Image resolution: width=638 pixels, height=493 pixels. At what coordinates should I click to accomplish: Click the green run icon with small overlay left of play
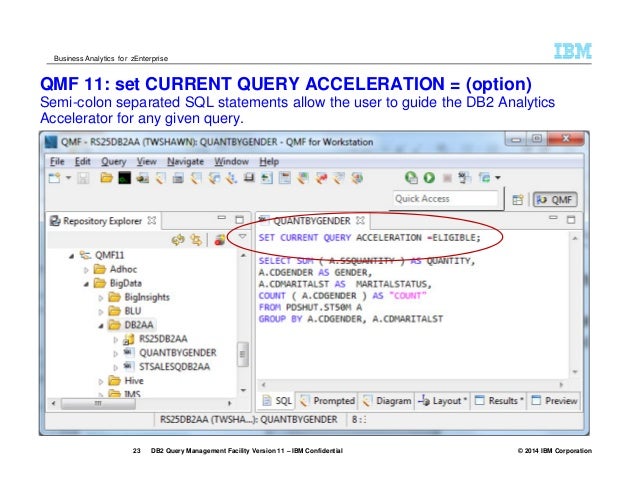click(x=411, y=178)
